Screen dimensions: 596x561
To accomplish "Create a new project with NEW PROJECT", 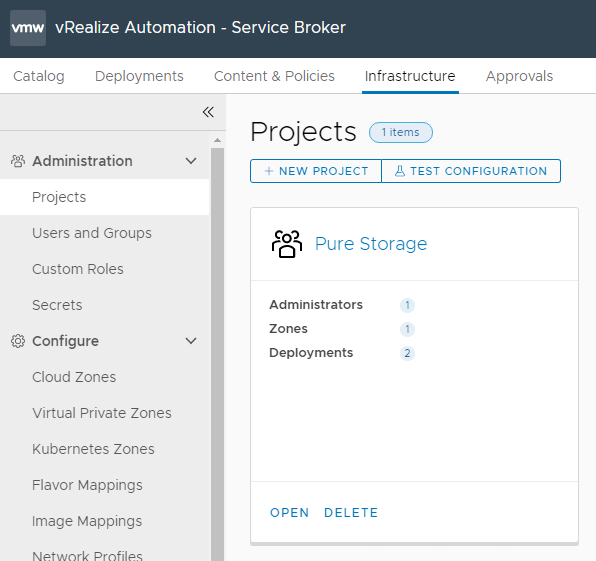I will coord(316,171).
